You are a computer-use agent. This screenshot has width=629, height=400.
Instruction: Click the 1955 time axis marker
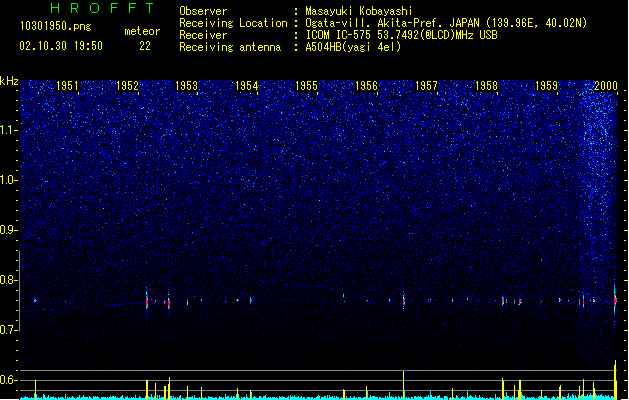(306, 86)
